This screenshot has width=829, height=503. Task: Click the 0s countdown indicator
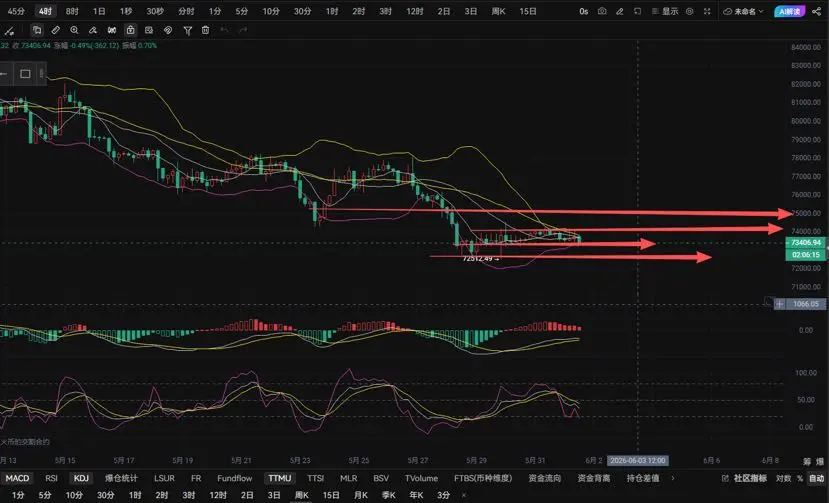click(x=584, y=11)
